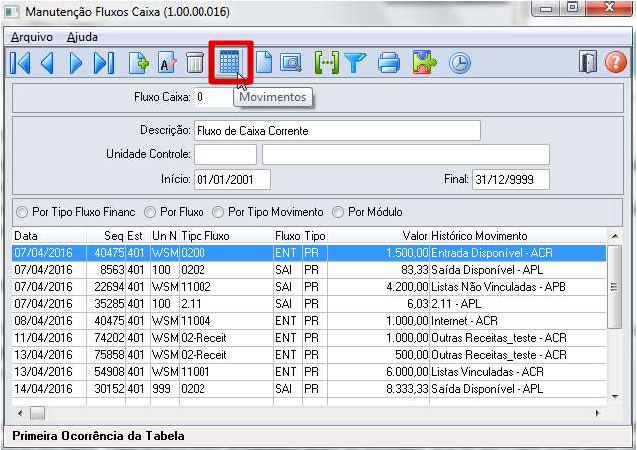The image size is (637, 450).
Task: Go to previous record arrow
Action: 48,63
